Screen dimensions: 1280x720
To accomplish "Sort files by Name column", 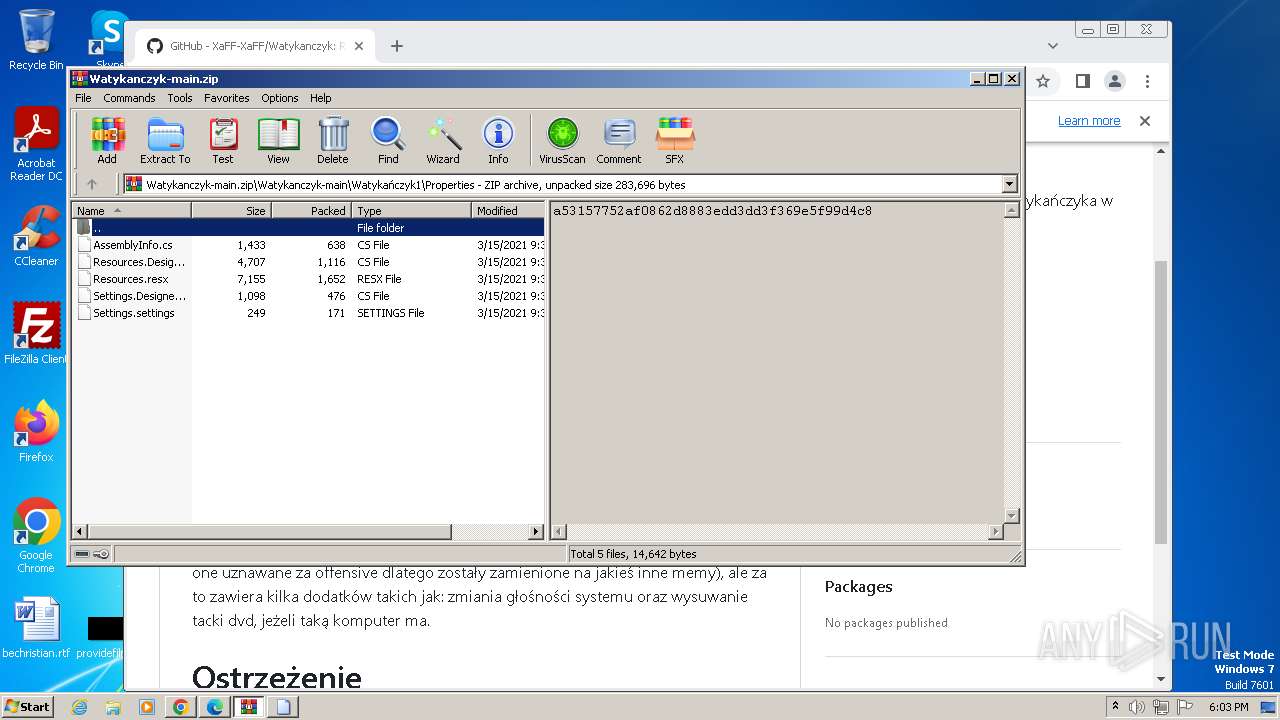I will [131, 210].
